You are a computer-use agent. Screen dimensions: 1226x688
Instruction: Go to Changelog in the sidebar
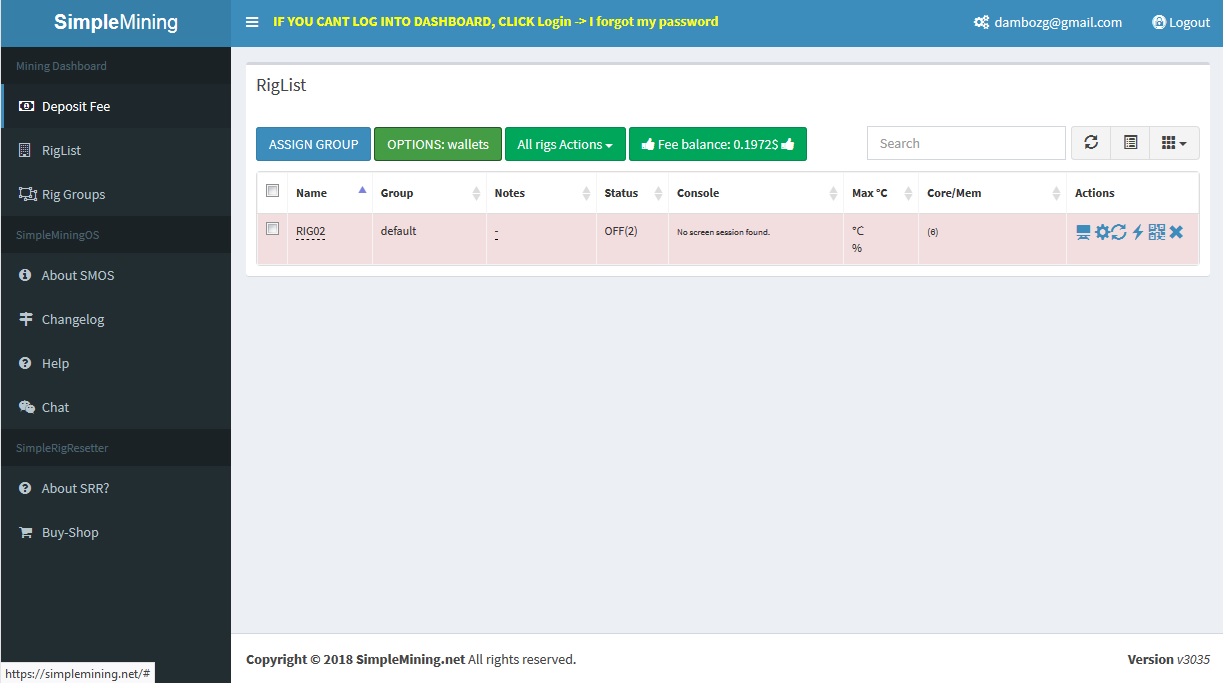[x=73, y=319]
